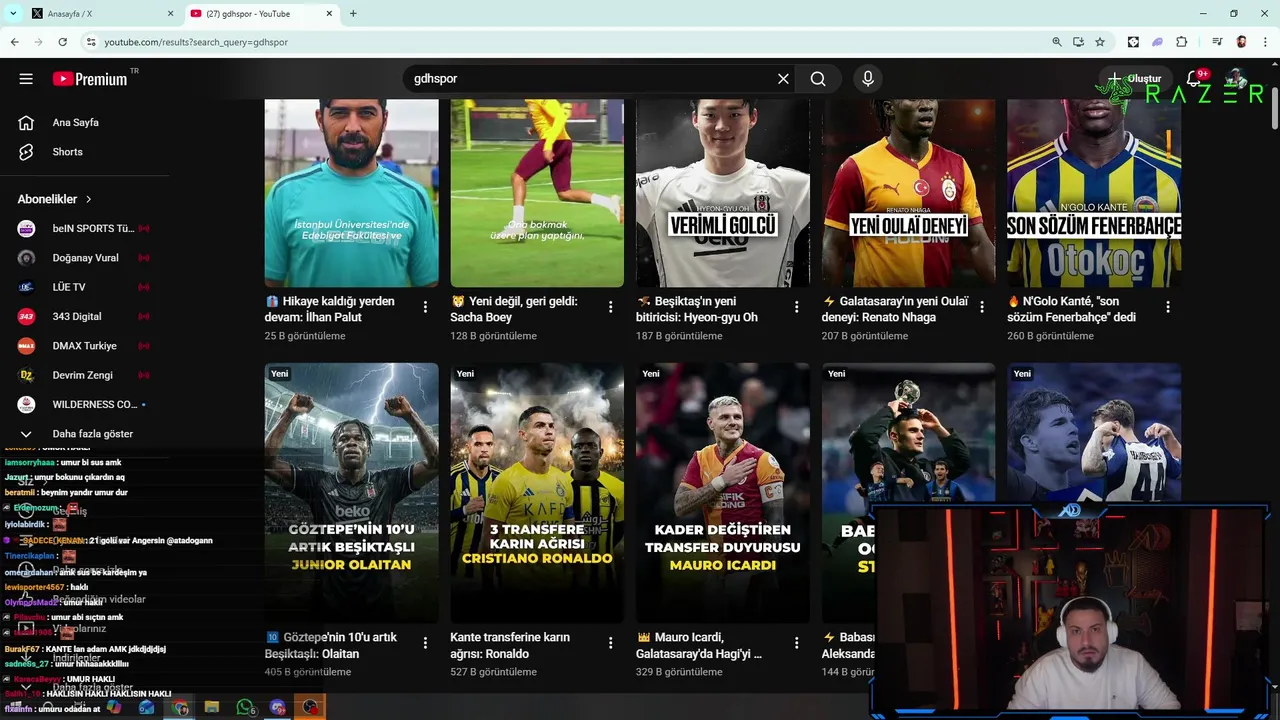This screenshot has height=720, width=1280.
Task: Open Doğanay Vural channel subscription
Action: pos(84,258)
